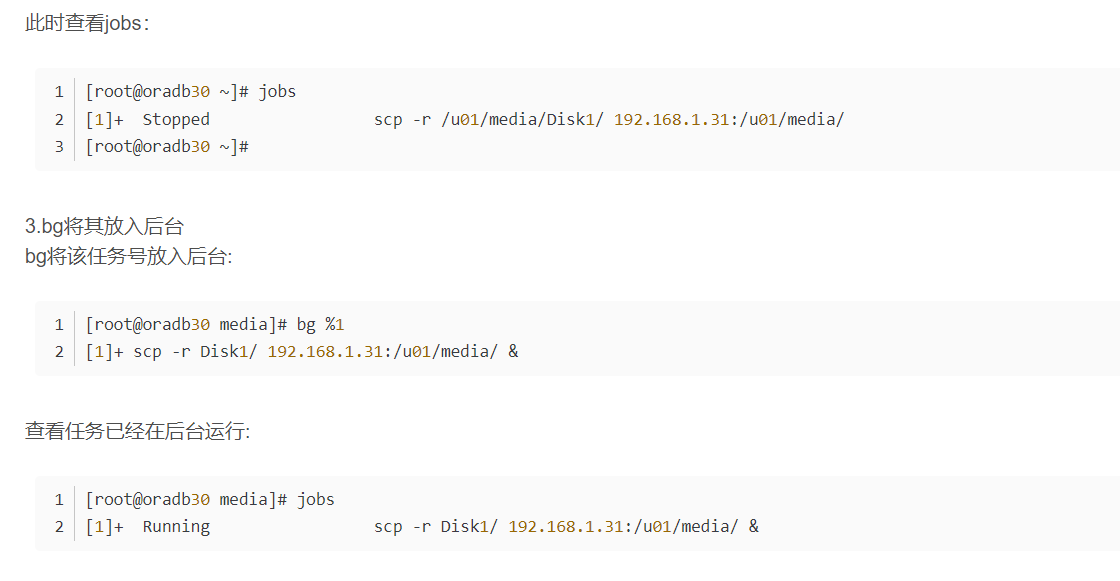The height and width of the screenshot is (581, 1120).
Task: Click line number 3 in the first code block
Action: tap(59, 147)
